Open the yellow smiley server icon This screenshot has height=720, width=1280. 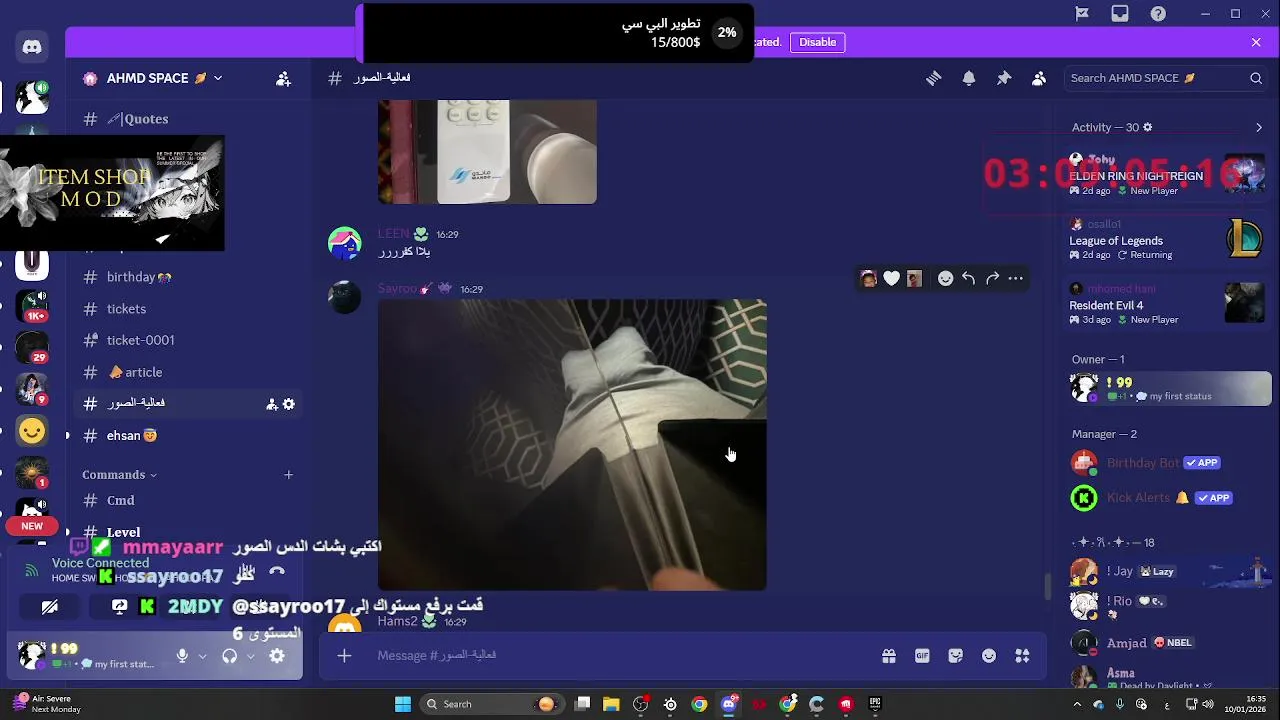(32, 431)
